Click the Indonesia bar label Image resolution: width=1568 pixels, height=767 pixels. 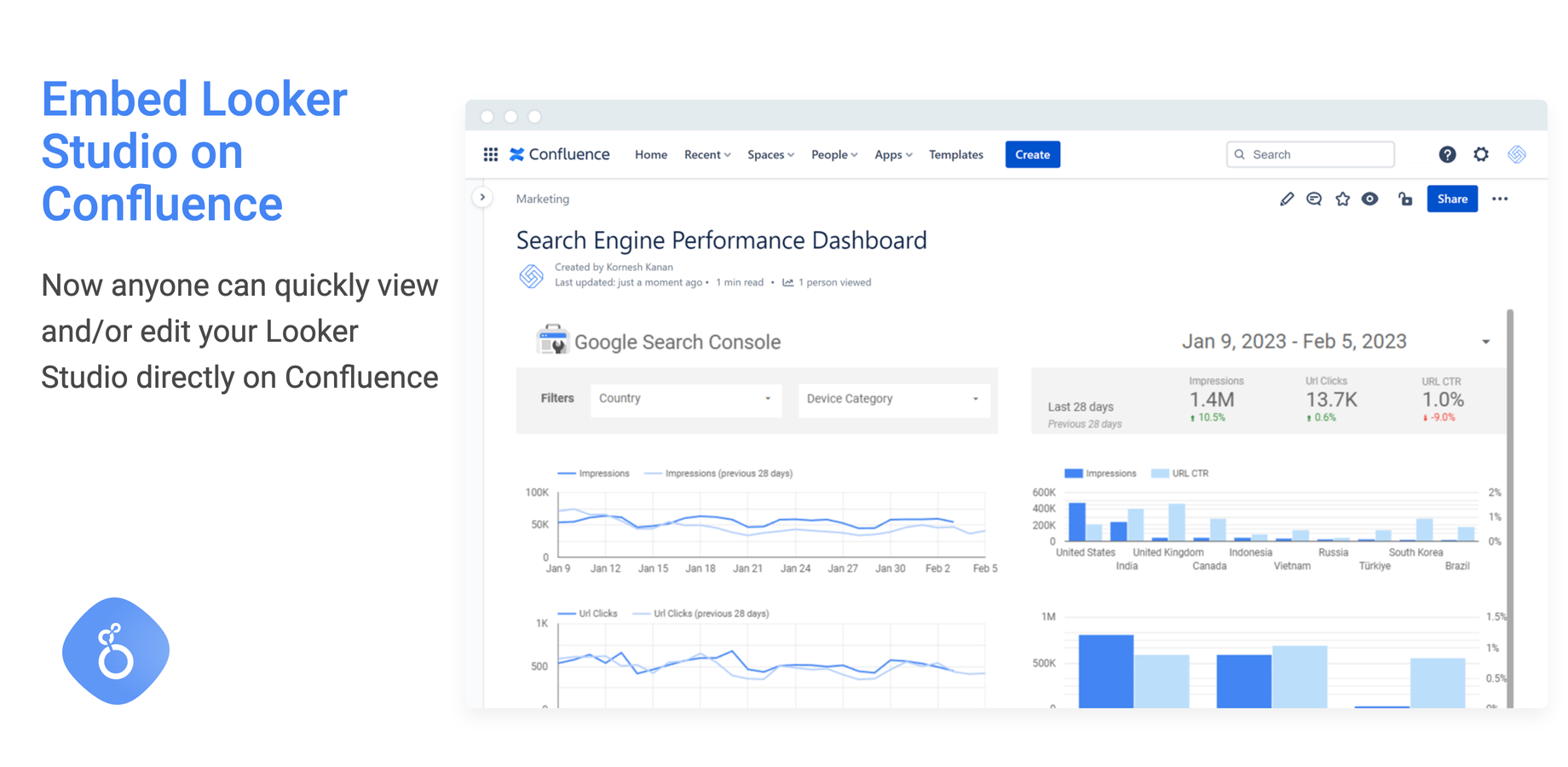click(x=1250, y=552)
